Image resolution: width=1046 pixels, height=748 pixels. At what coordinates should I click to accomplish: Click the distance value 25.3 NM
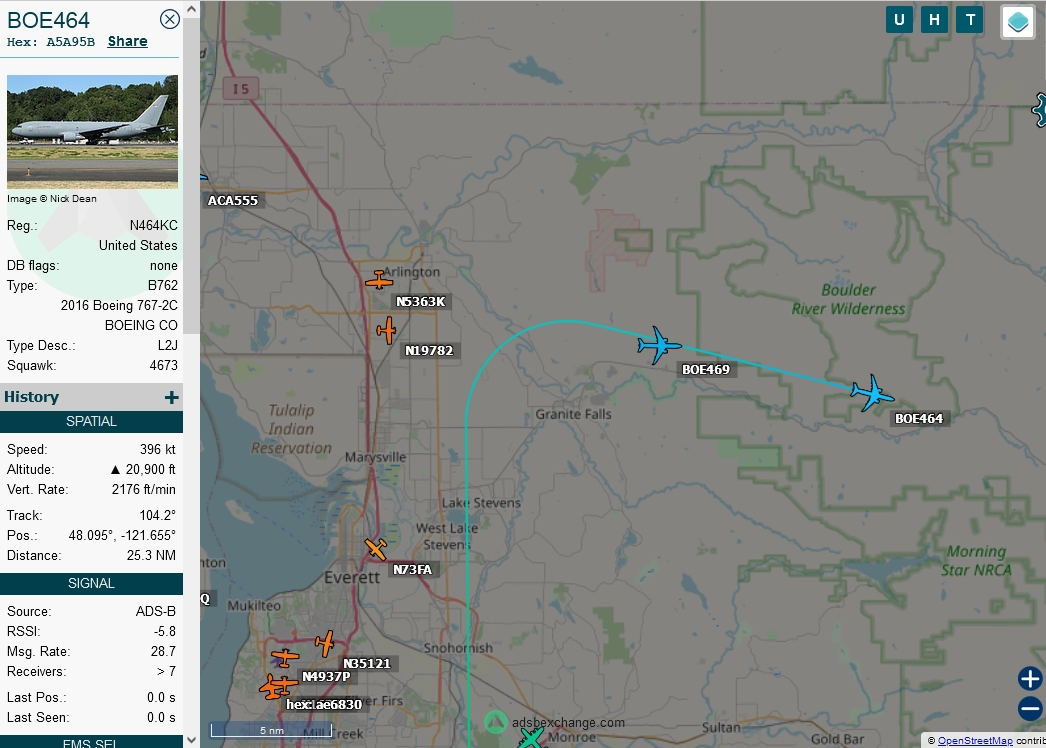pos(151,556)
